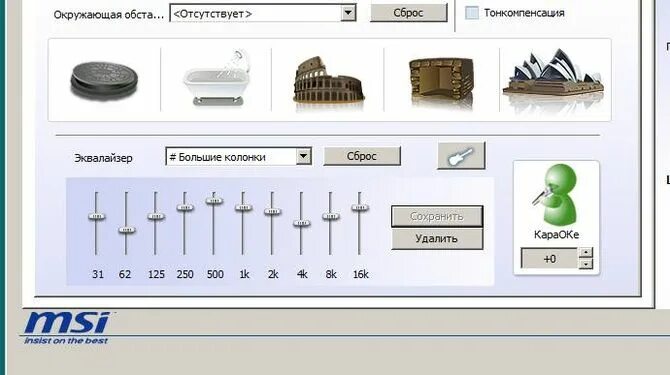Increase KaraOKe key with up arrow
This screenshot has height=375, width=670.
[586, 253]
